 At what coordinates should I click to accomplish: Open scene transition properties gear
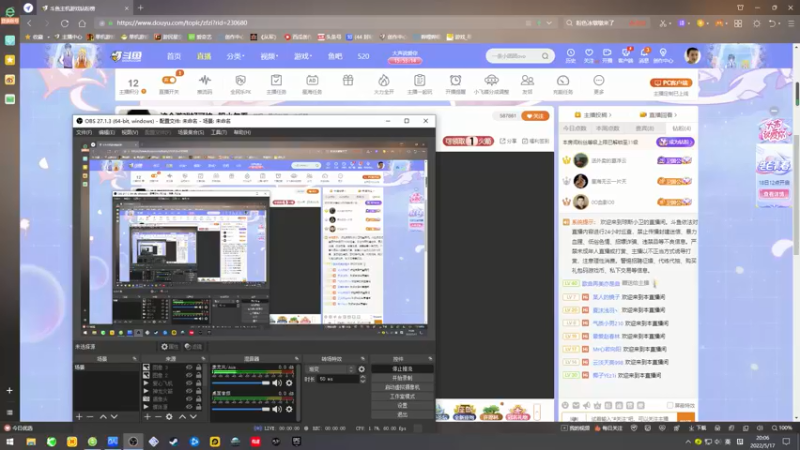click(x=362, y=369)
